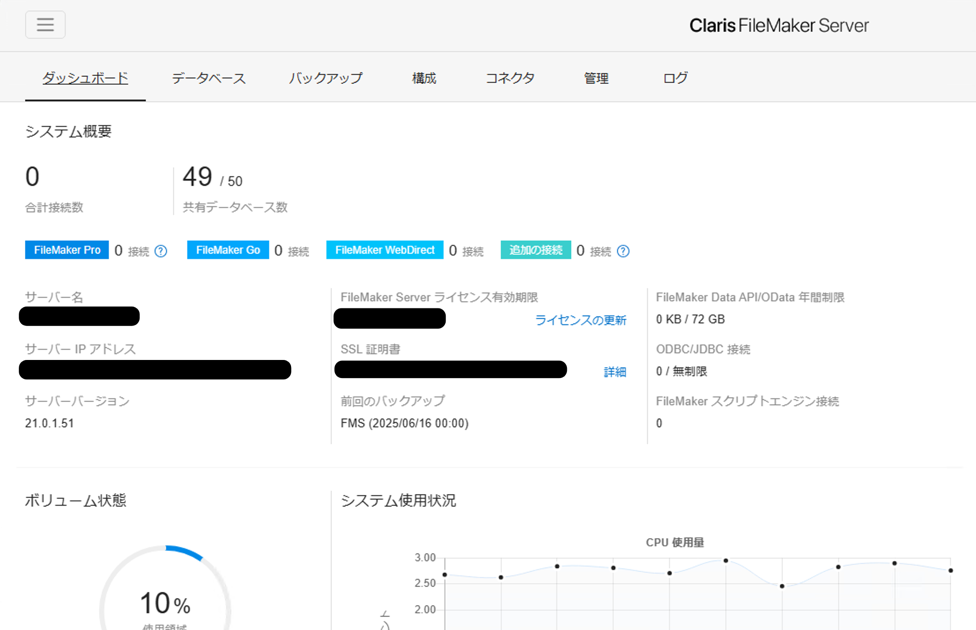Image resolution: width=976 pixels, height=630 pixels.
Task: Click the ODBC/JDBC 接続 label
Action: (x=703, y=349)
